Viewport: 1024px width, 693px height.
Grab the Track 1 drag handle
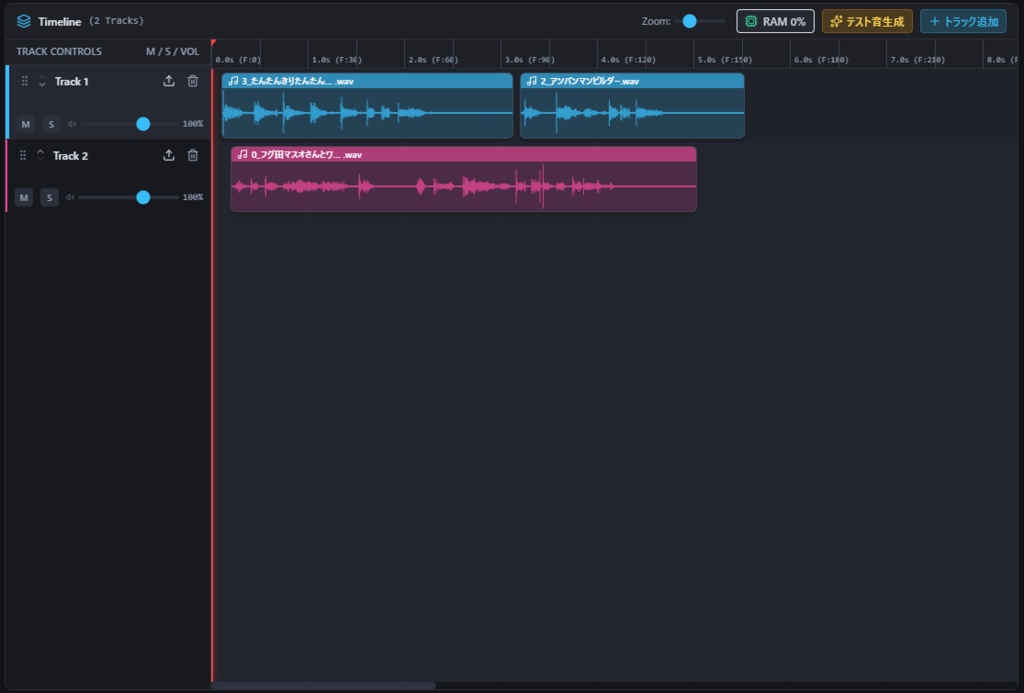click(24, 81)
